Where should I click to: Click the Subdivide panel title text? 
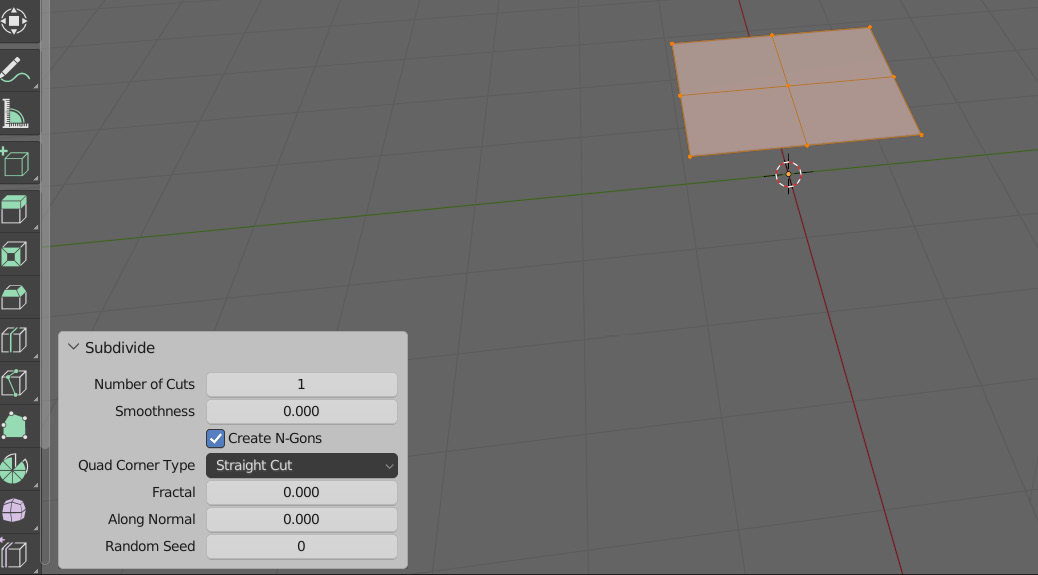[120, 347]
